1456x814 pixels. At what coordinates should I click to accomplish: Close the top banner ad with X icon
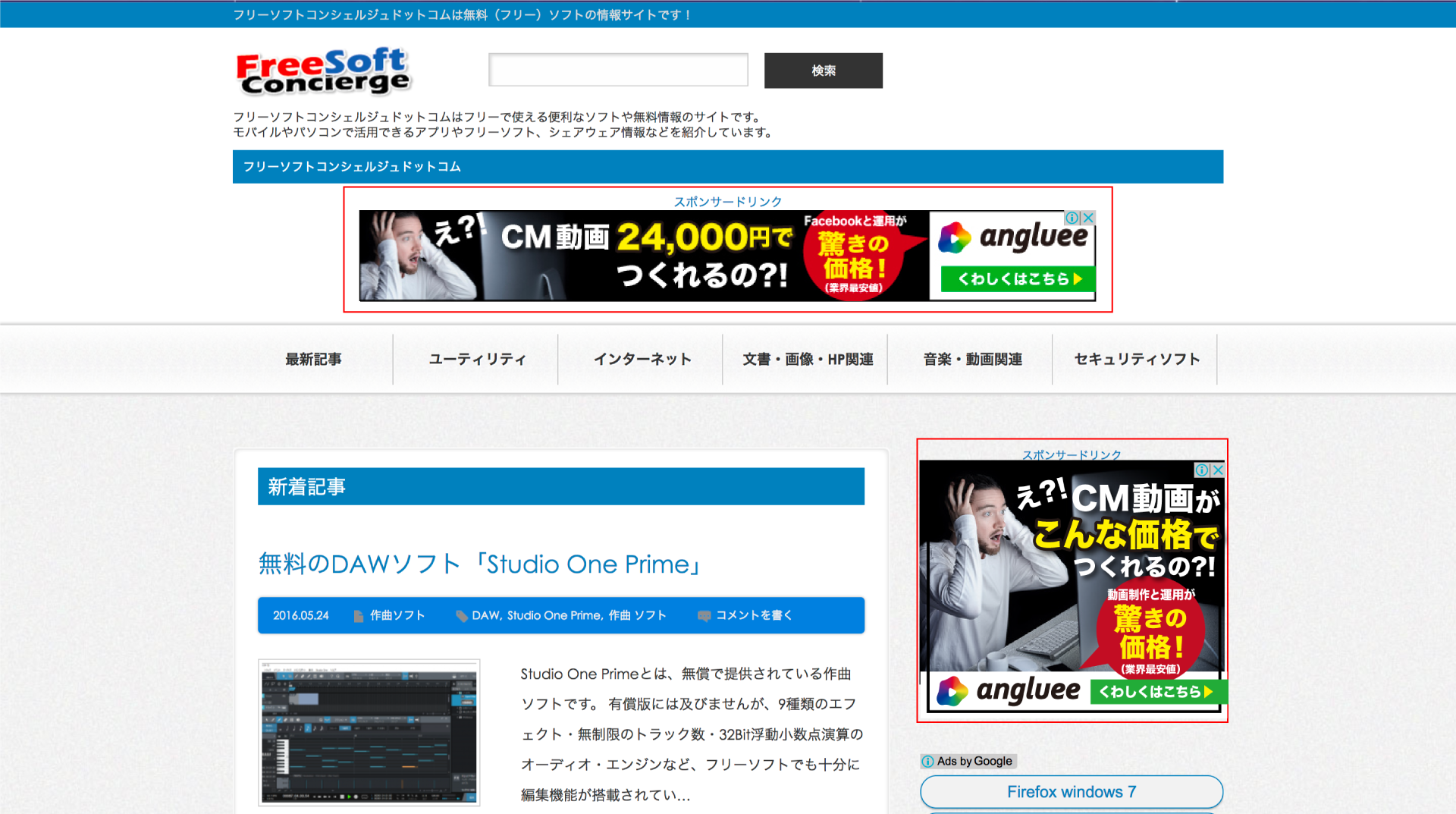1088,218
